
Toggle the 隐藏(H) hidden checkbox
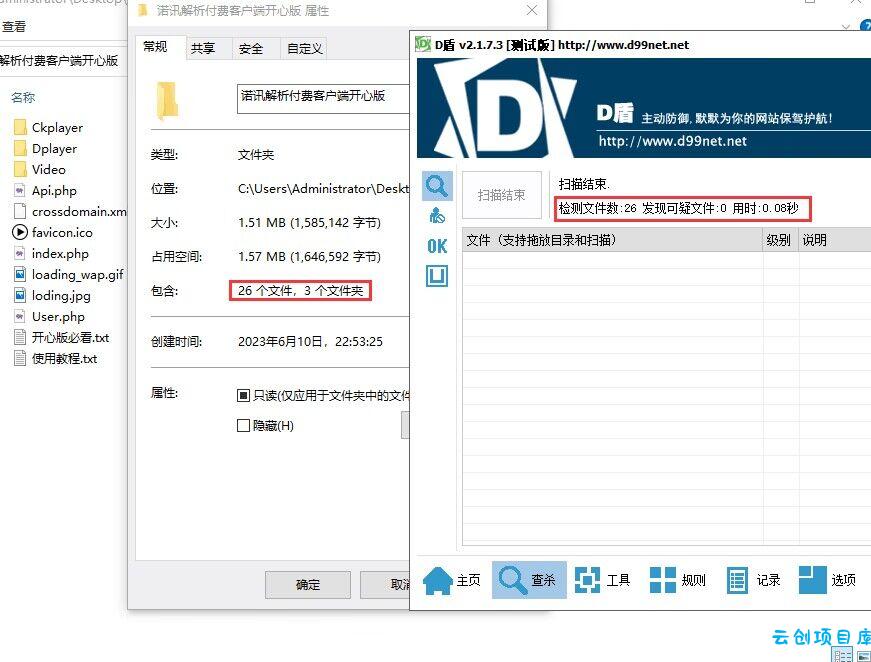tap(243, 426)
